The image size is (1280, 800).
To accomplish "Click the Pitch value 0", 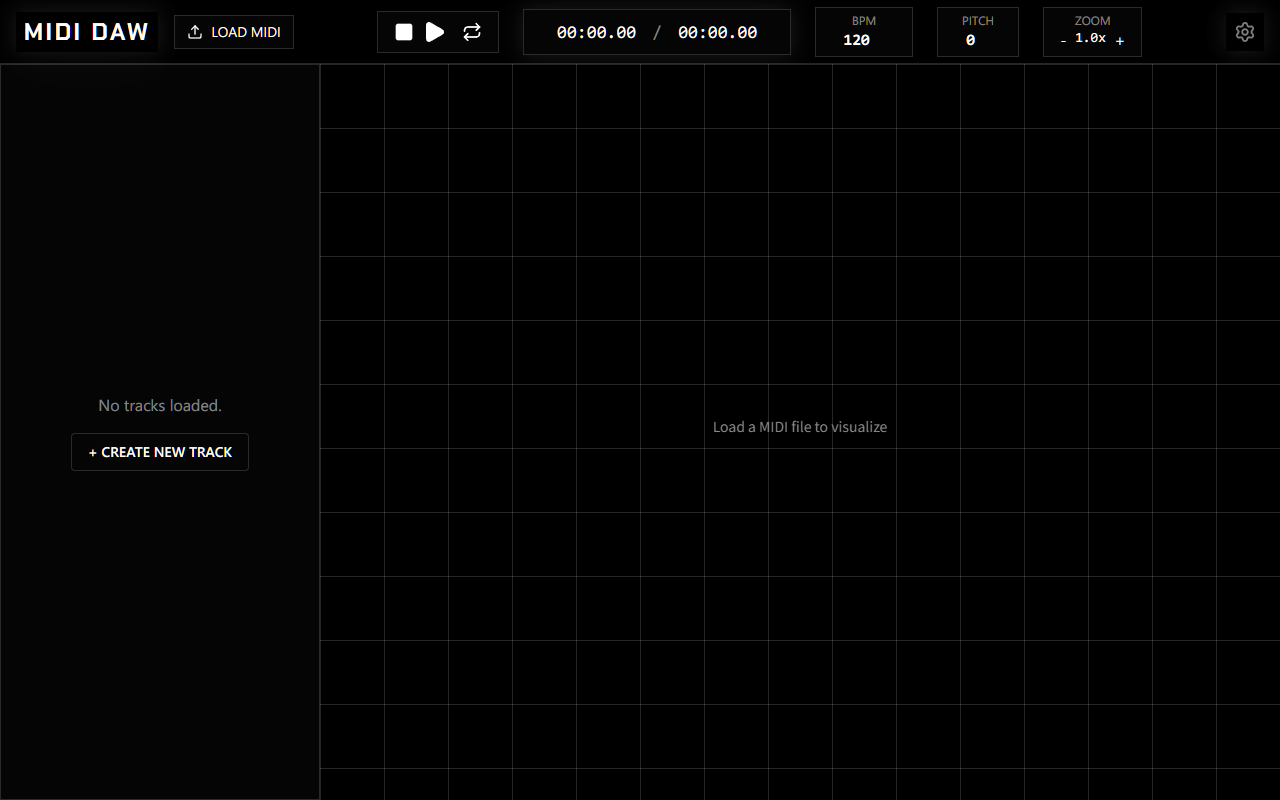I will tap(970, 40).
